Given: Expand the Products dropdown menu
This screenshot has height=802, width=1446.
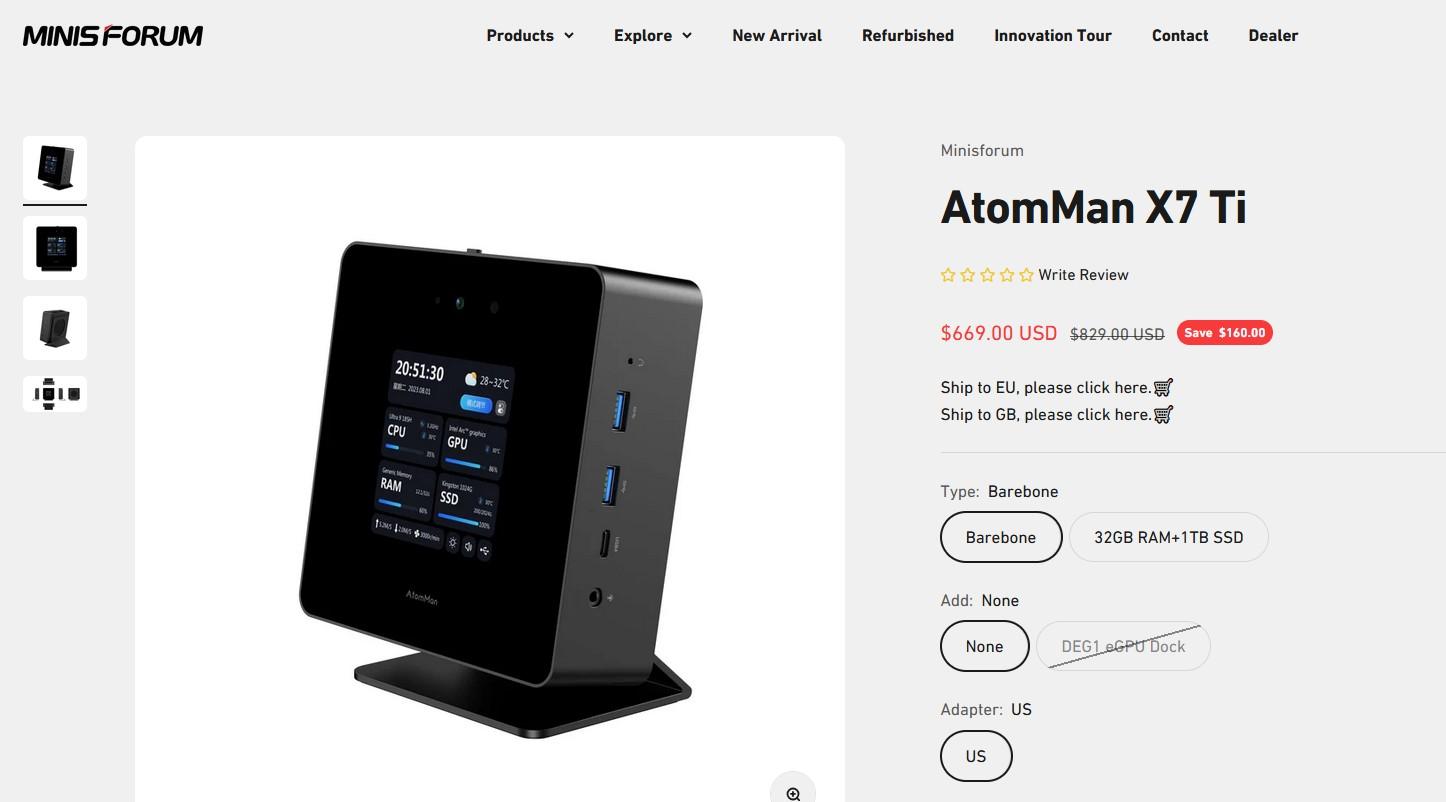Looking at the screenshot, I should click(530, 35).
